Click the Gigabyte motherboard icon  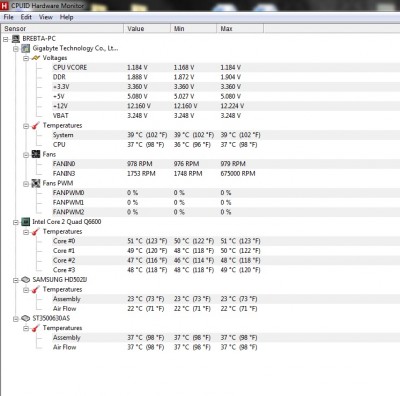coord(26,49)
